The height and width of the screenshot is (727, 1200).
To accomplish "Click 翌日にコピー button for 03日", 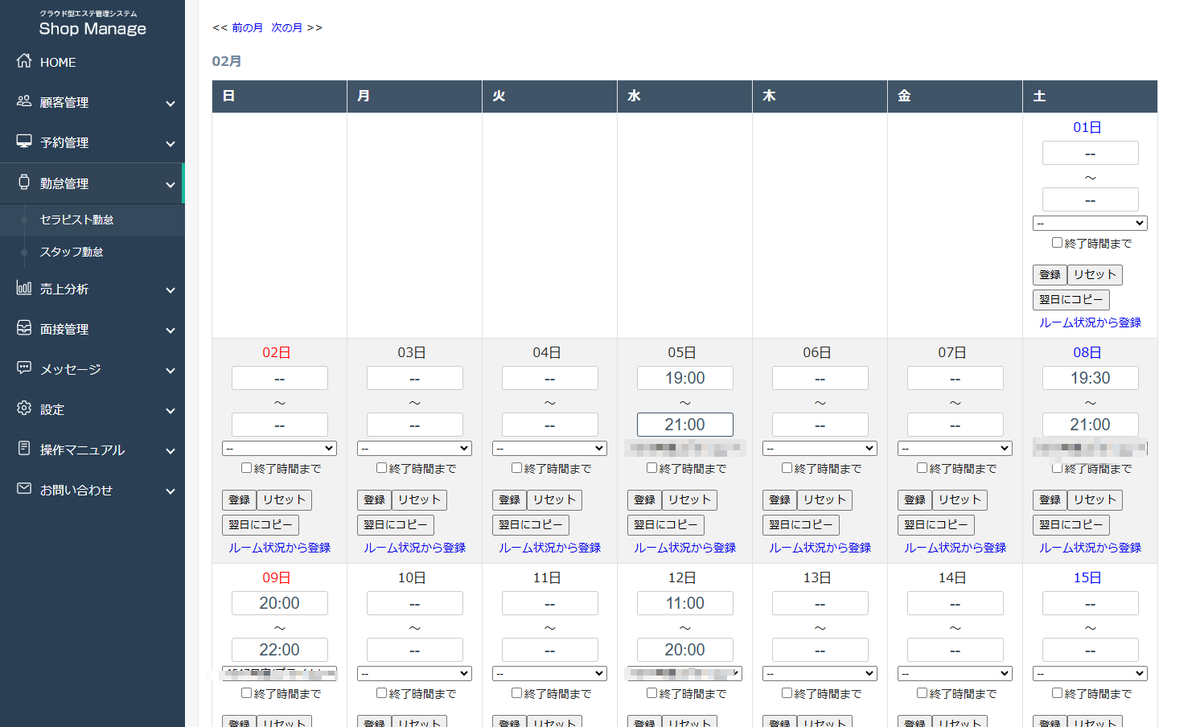I will [x=395, y=525].
